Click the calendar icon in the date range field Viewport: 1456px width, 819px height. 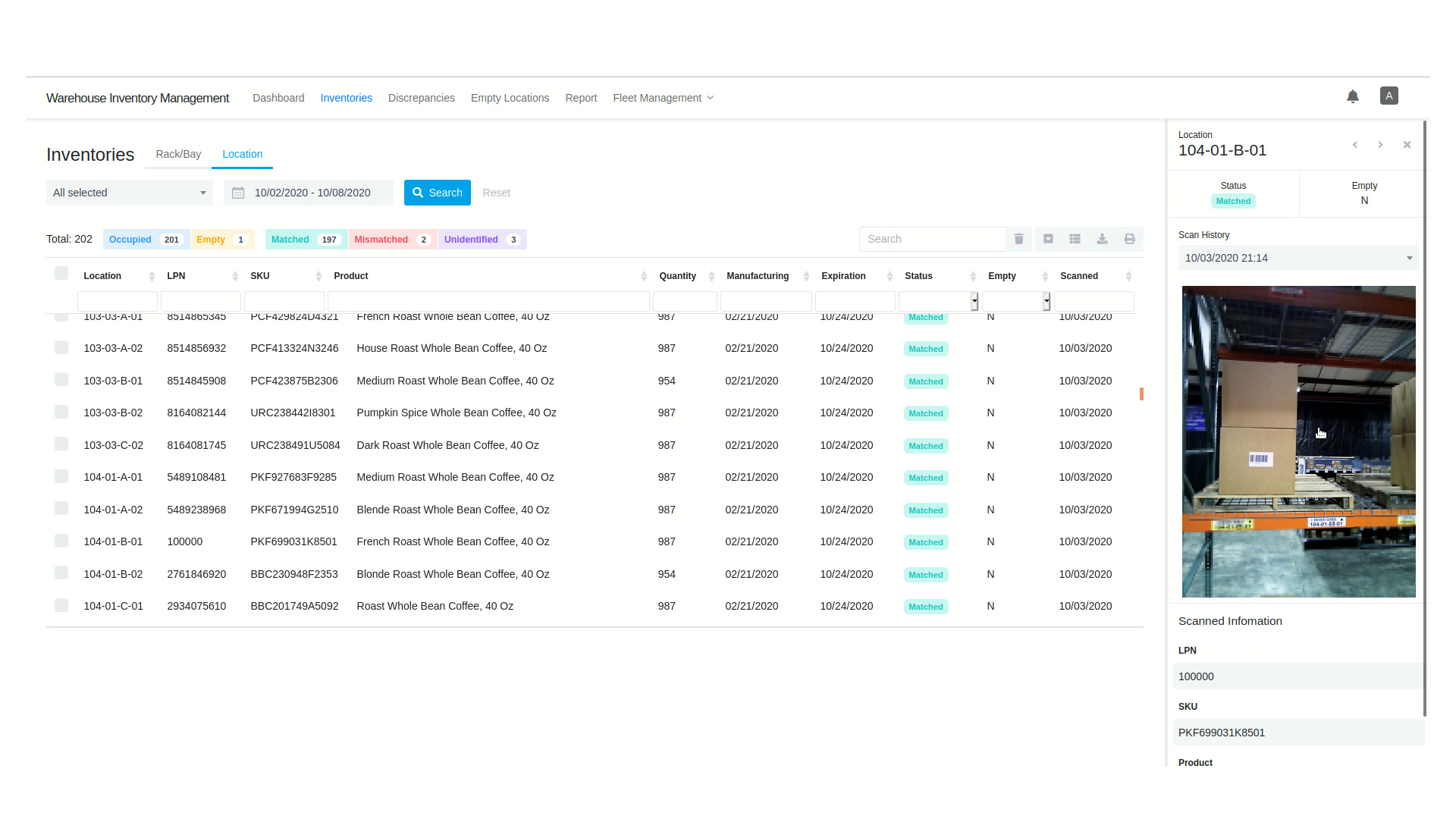(x=238, y=193)
